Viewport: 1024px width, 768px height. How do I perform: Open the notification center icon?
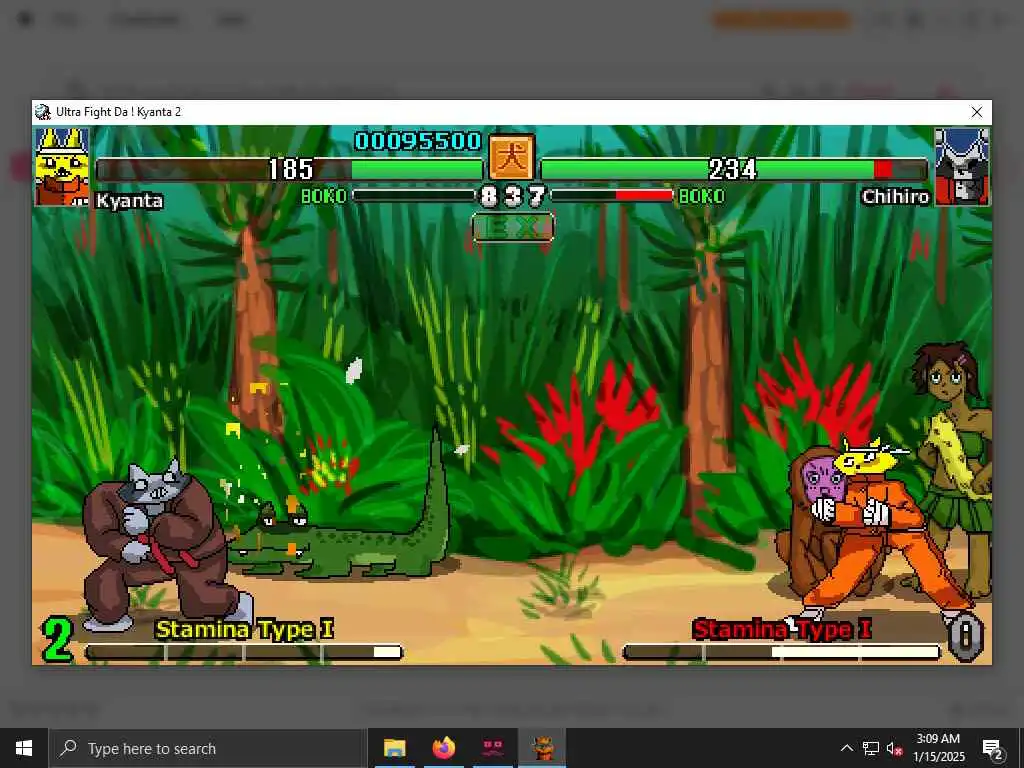(993, 749)
